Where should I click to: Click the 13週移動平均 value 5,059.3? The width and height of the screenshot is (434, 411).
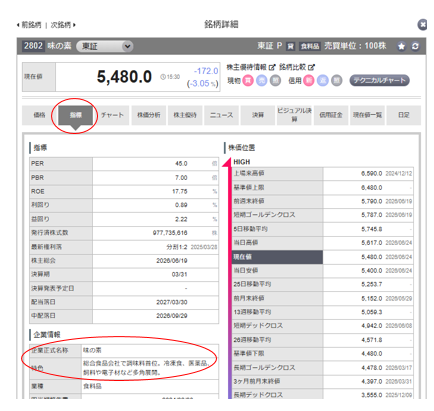[372, 312]
